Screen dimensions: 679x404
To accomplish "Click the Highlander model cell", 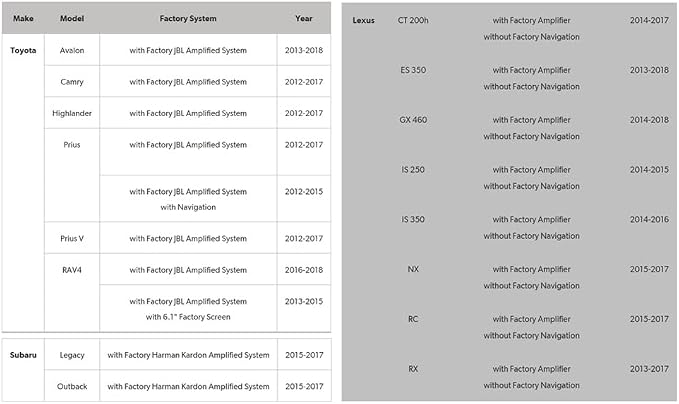I will [72, 113].
